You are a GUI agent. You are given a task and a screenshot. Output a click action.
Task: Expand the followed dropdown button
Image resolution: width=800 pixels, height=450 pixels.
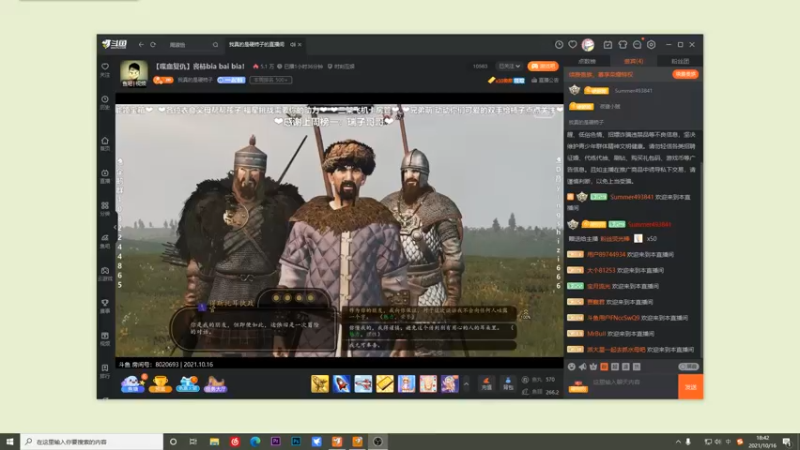[509, 66]
